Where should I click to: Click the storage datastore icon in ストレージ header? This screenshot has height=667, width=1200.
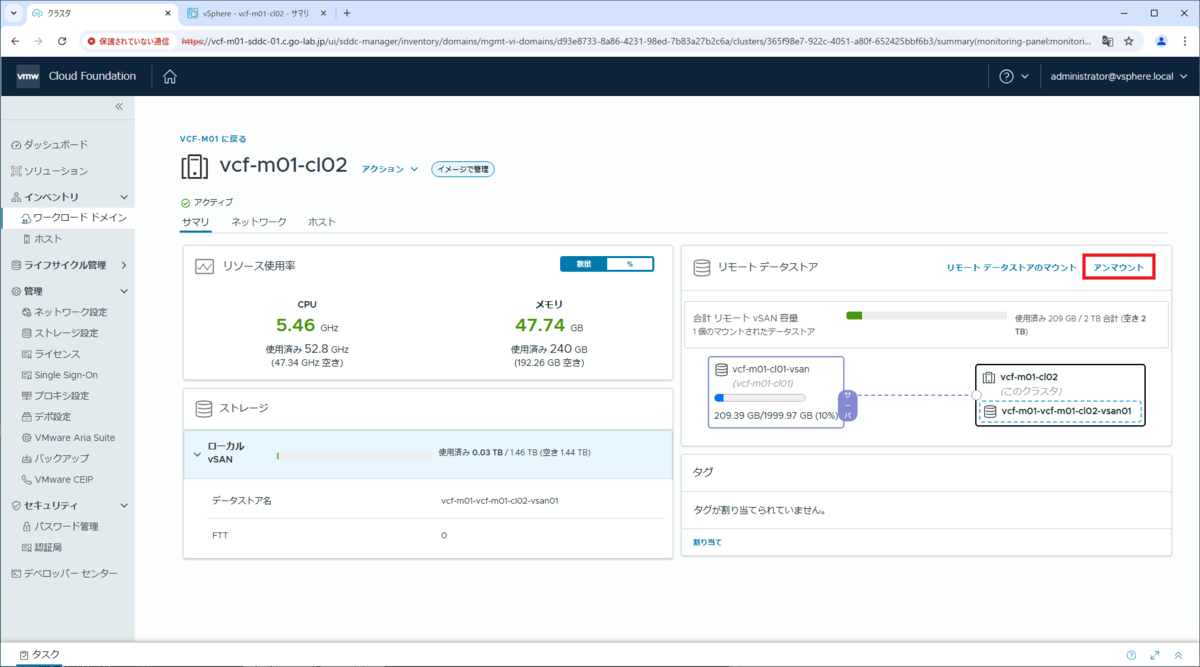point(204,408)
